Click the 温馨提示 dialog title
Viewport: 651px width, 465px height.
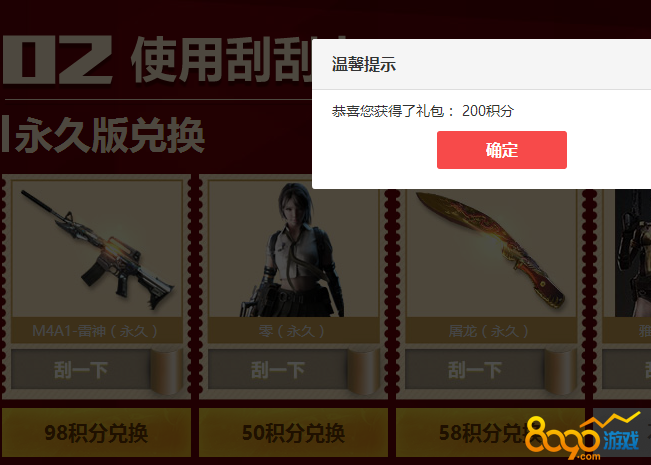[364, 64]
